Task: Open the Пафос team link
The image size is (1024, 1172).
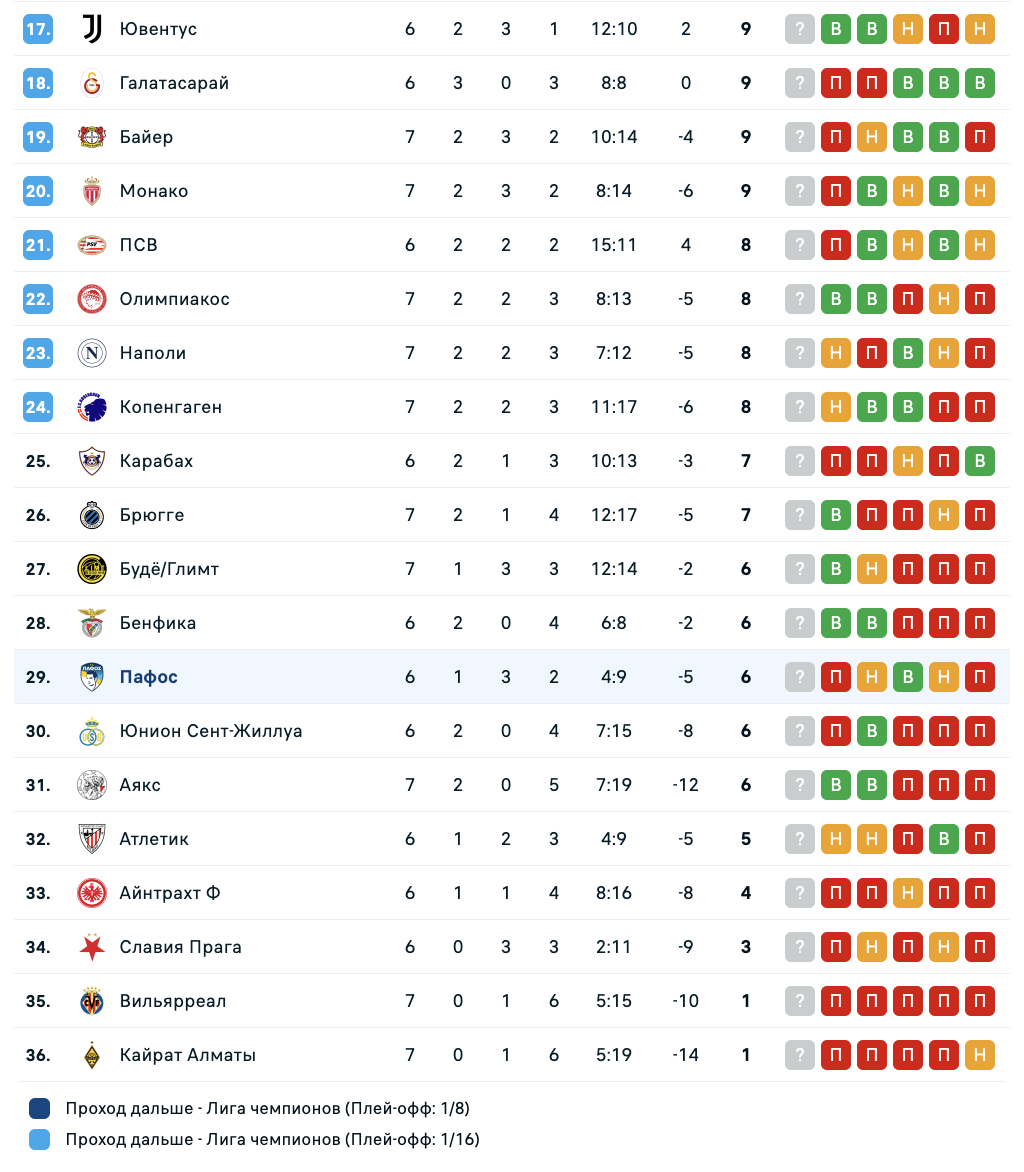Action: pyautogui.click(x=148, y=677)
